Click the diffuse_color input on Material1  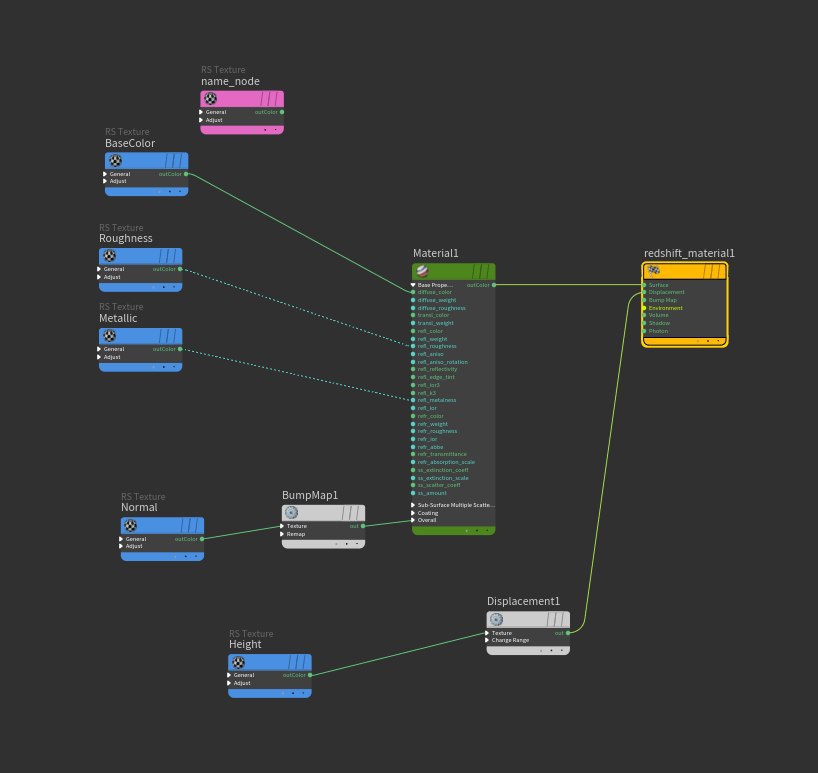(413, 292)
